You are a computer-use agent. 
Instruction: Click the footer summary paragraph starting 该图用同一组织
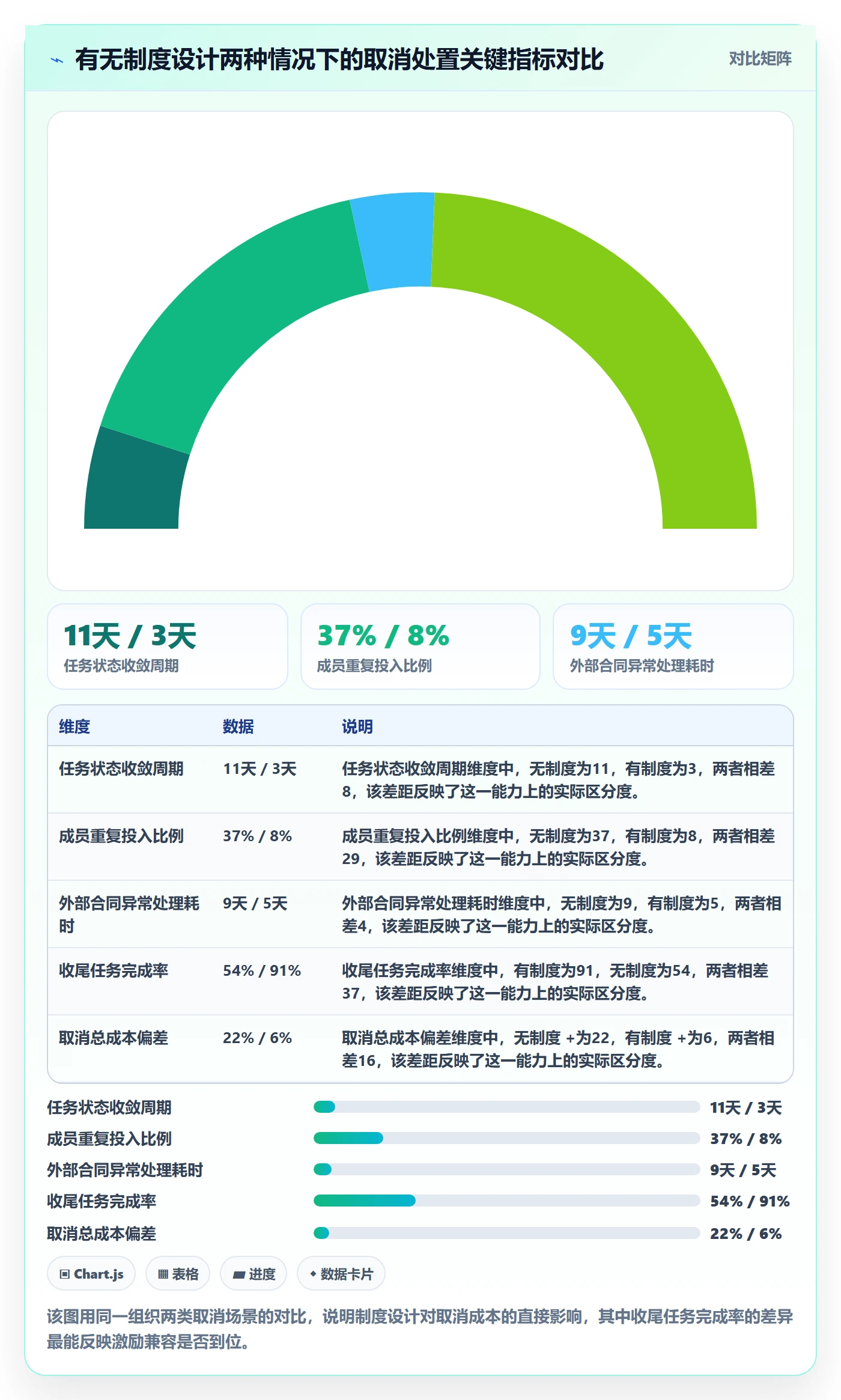(x=421, y=1328)
